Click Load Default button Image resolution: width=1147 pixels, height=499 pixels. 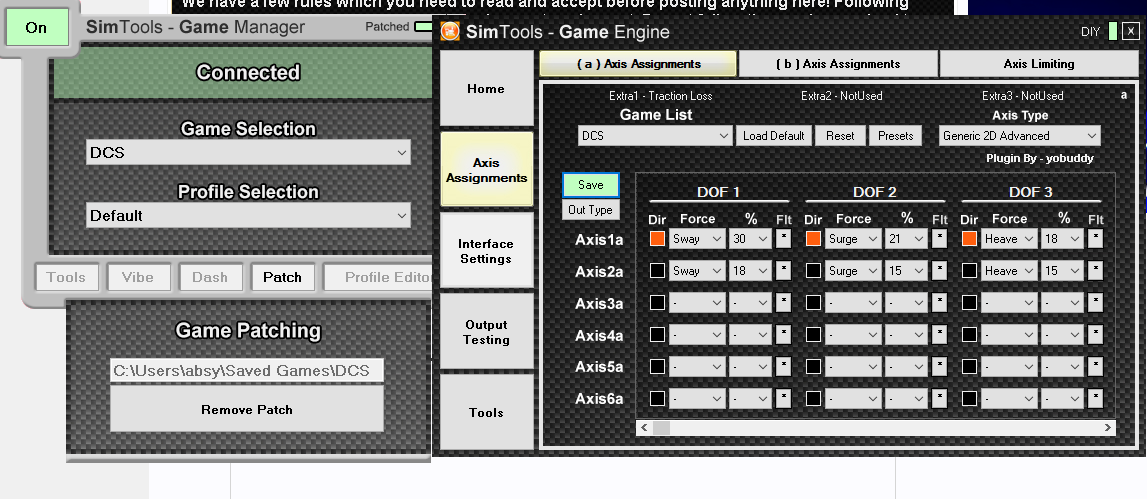[x=773, y=135]
